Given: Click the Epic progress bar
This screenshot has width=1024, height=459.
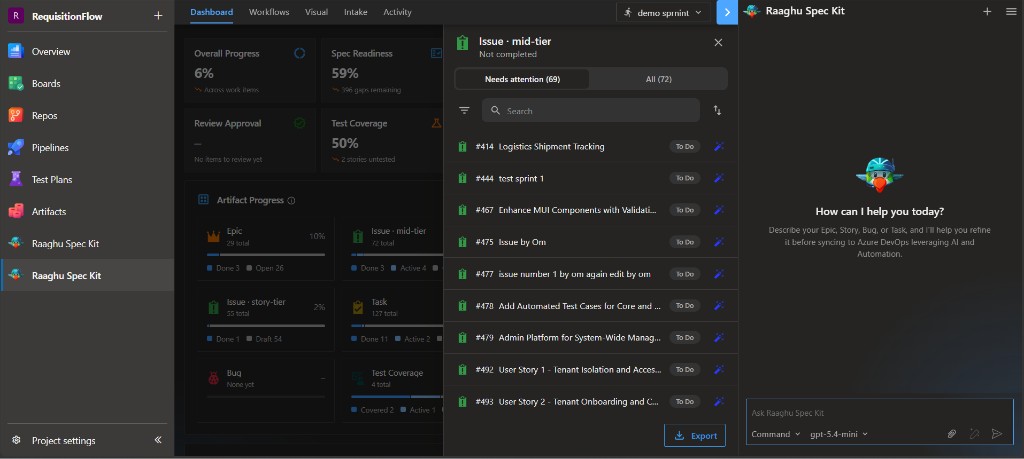Looking at the screenshot, I should tap(266, 255).
